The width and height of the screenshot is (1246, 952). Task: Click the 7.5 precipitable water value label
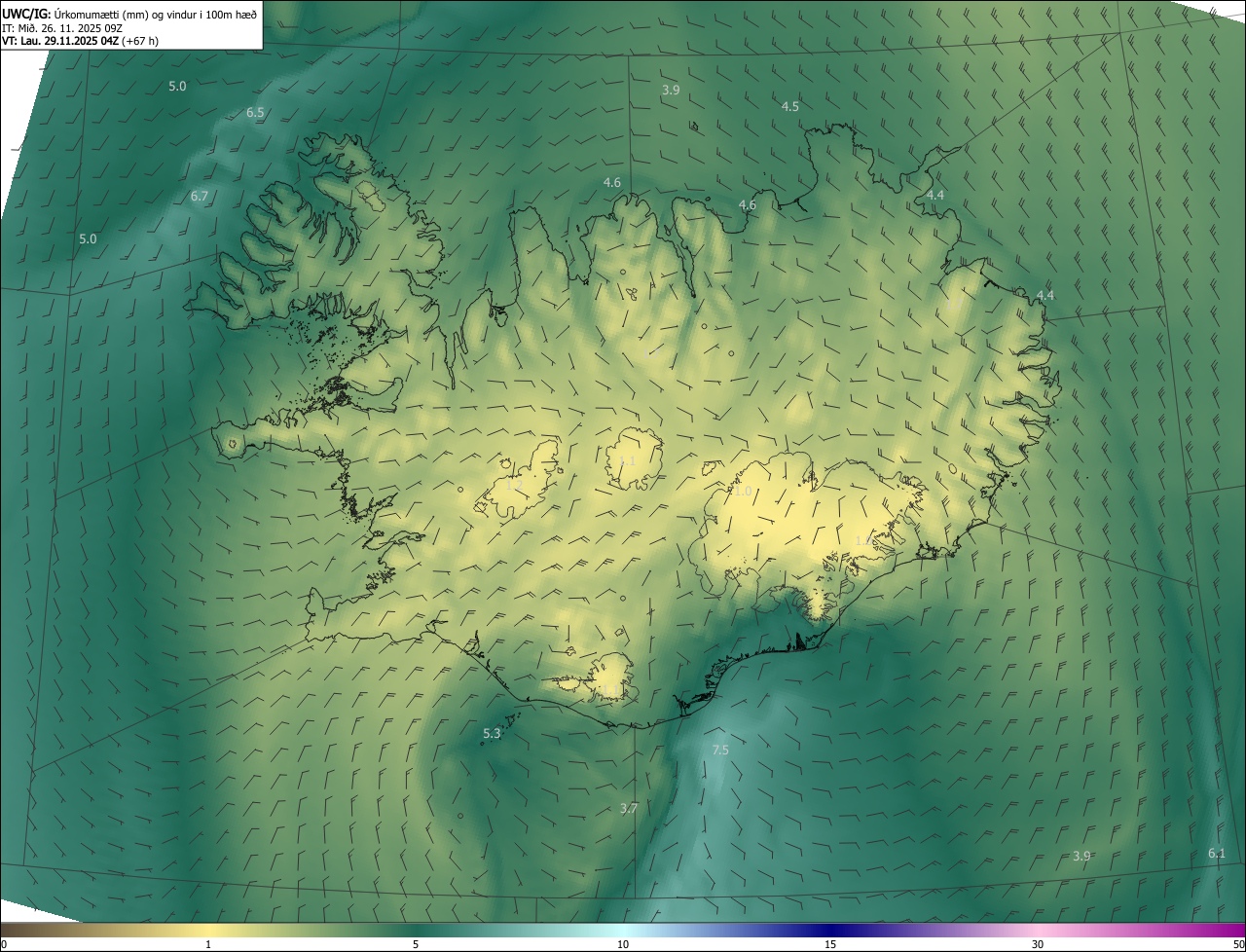[x=720, y=750]
